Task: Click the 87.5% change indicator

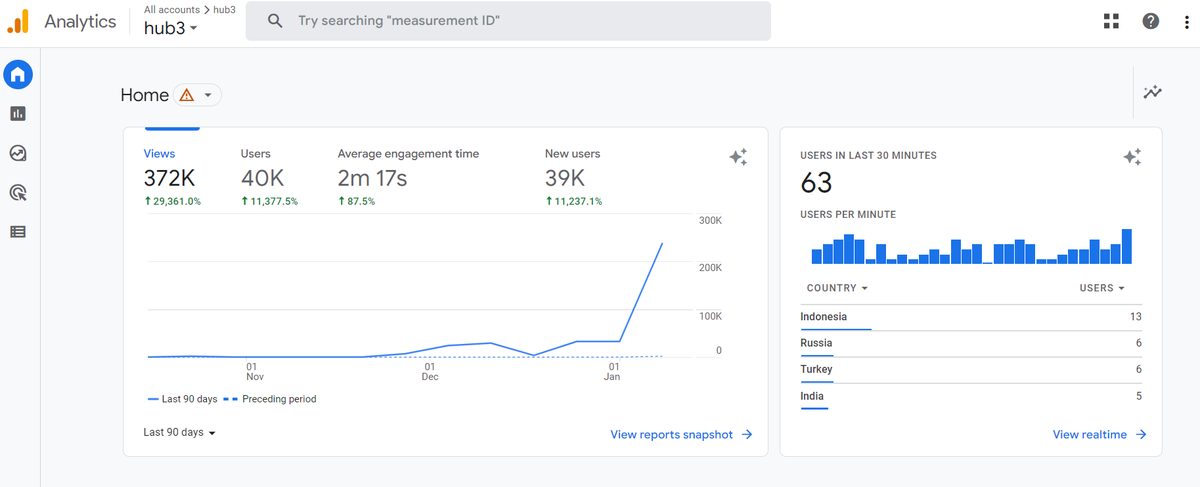Action: [x=357, y=202]
